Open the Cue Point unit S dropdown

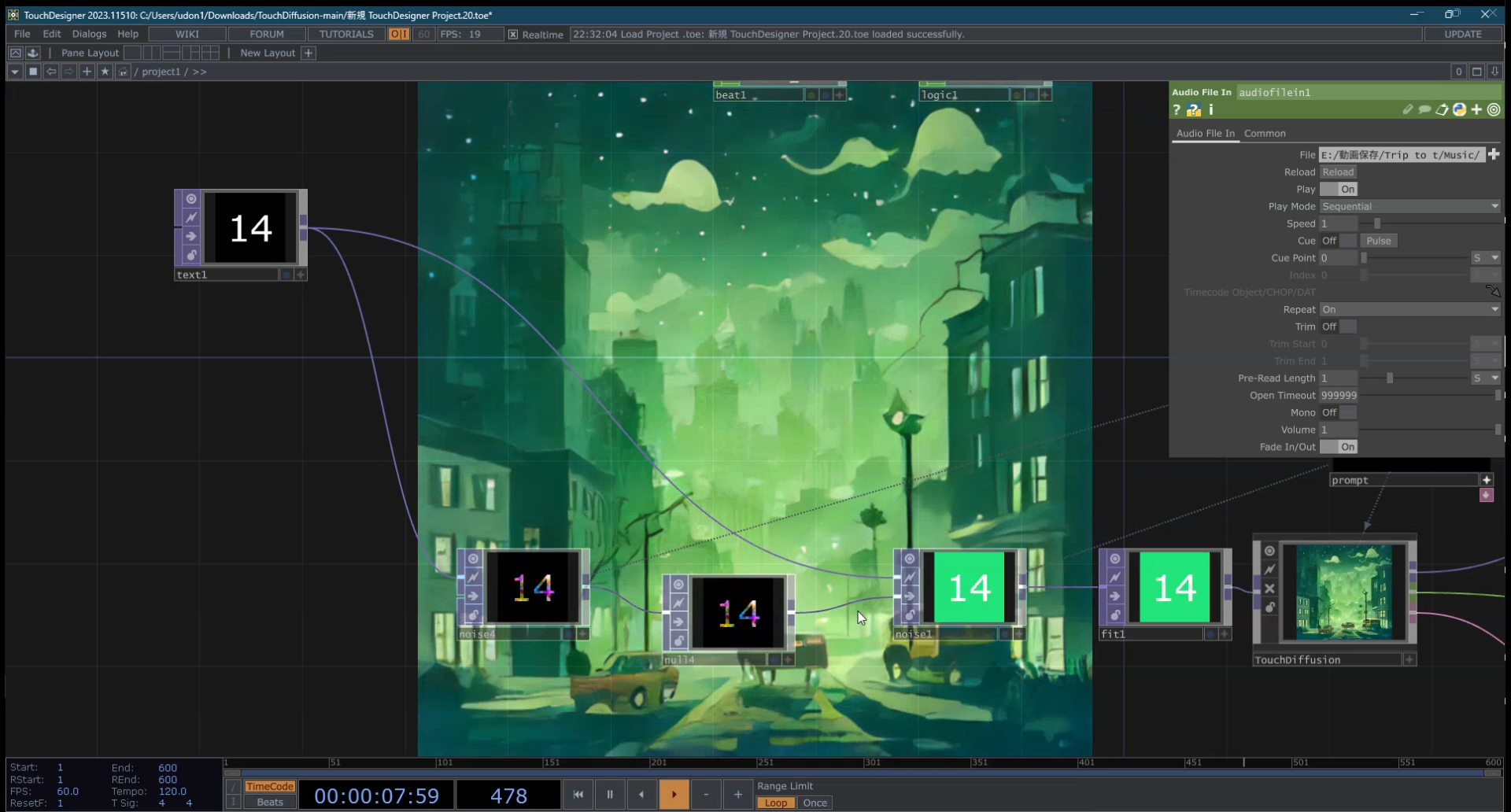[x=1486, y=258]
